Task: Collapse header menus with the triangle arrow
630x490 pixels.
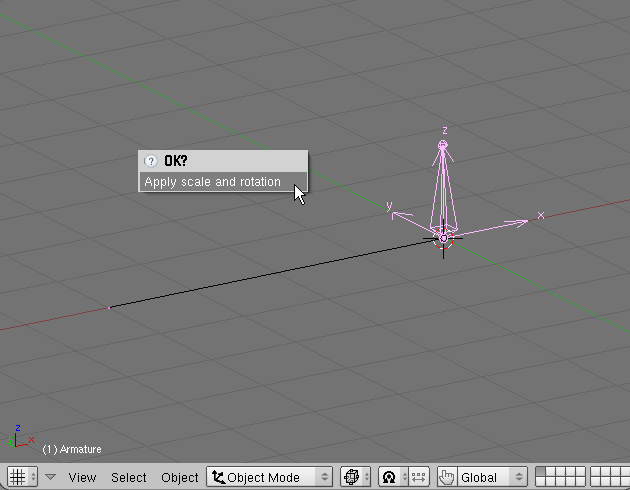Action: [50, 477]
